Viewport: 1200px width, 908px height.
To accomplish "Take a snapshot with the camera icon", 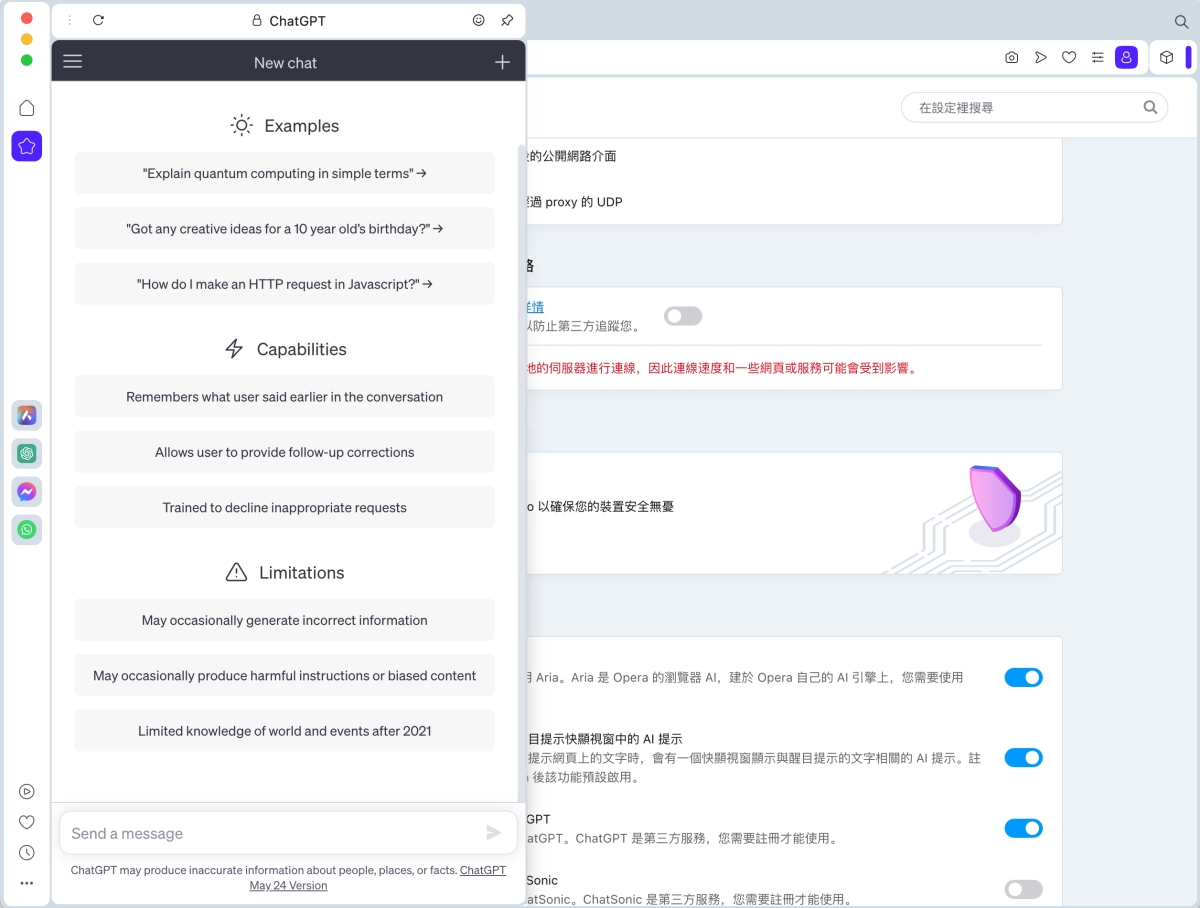I will click(1012, 58).
